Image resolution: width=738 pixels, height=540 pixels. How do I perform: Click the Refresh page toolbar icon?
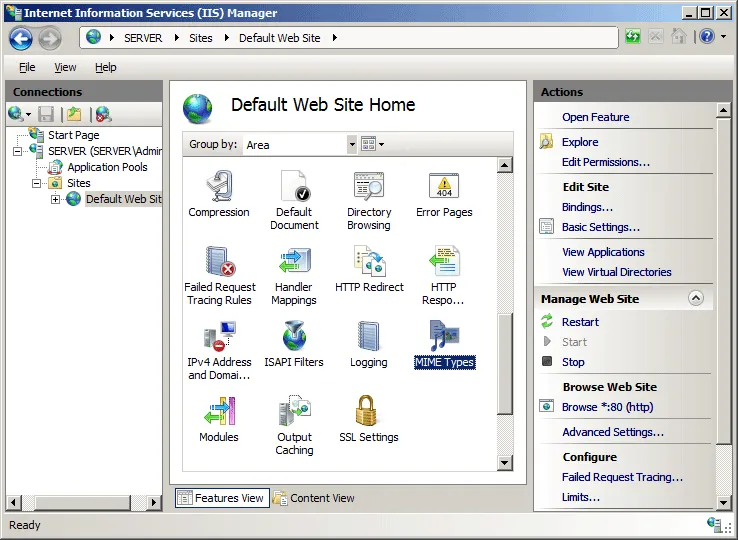633,36
